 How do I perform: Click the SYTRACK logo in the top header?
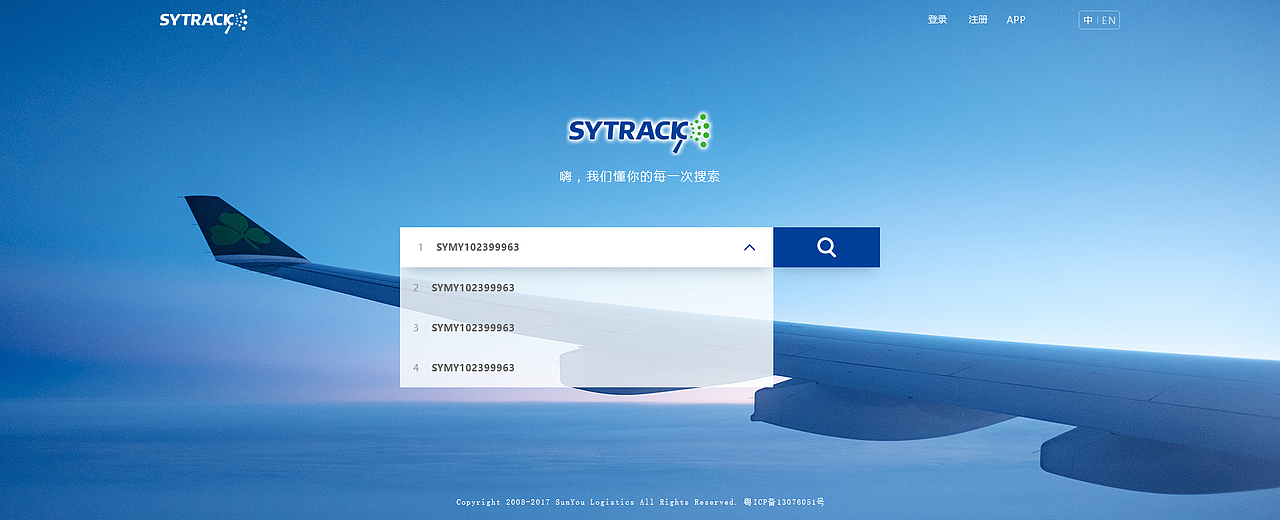pos(204,20)
